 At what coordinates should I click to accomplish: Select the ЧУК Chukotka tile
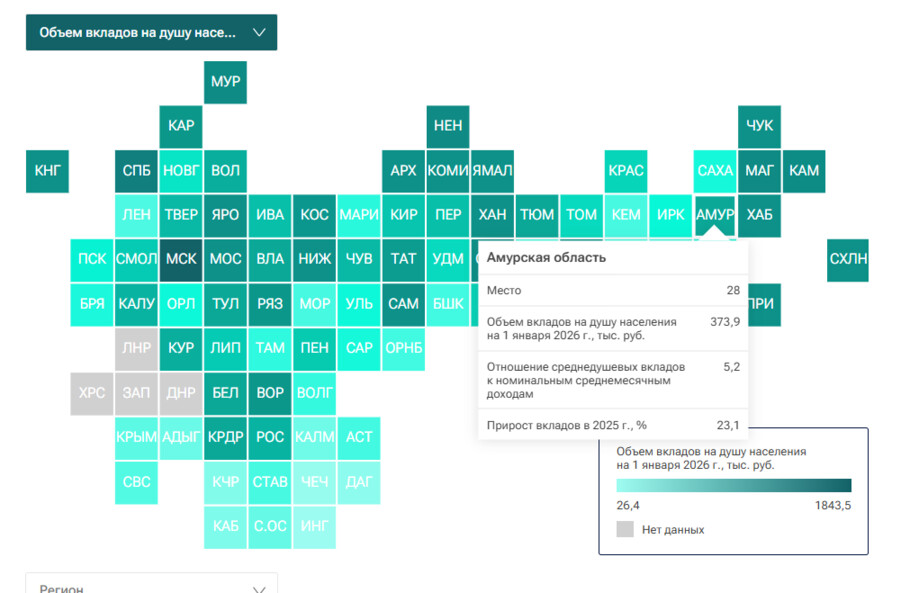[760, 126]
